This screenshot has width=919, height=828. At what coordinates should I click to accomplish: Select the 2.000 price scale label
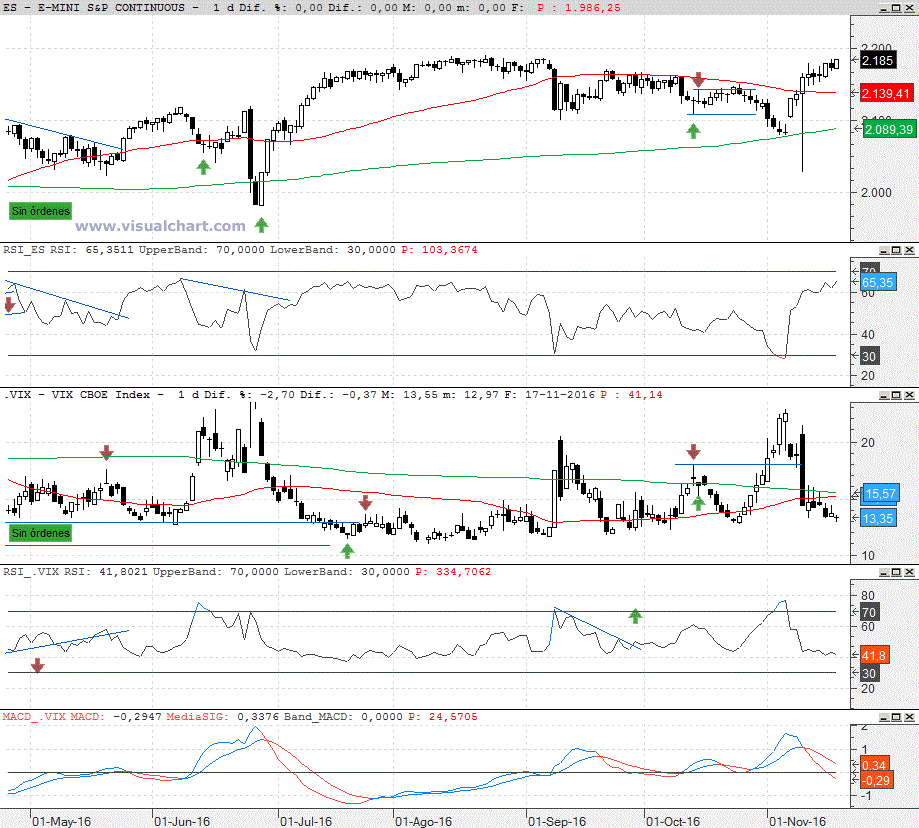click(x=876, y=193)
